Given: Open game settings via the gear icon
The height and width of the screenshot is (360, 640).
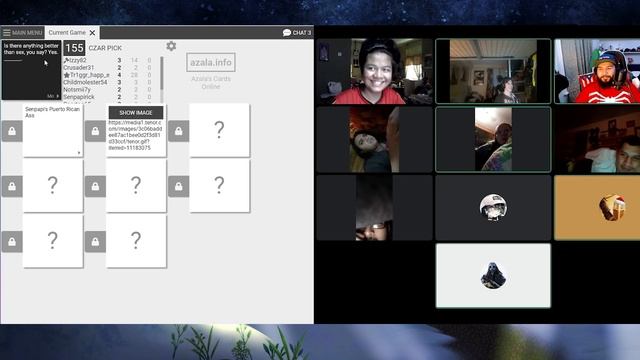Looking at the screenshot, I should [x=171, y=46].
